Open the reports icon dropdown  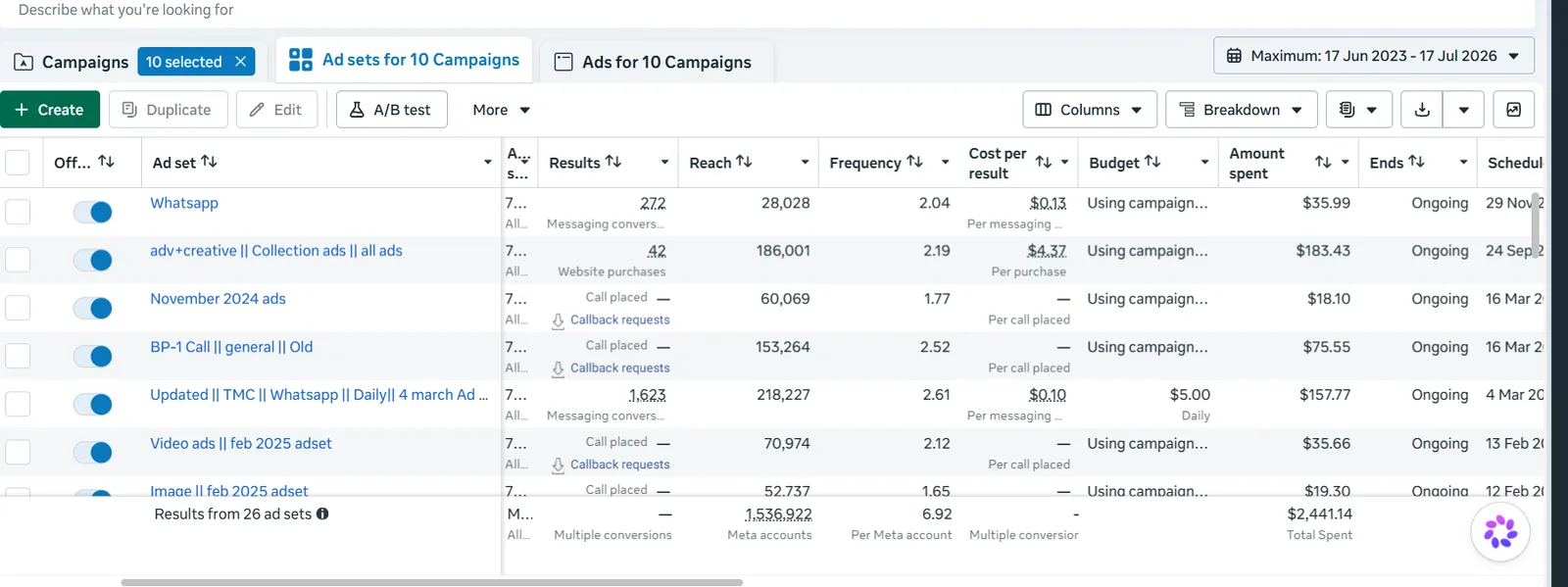pyautogui.click(x=1358, y=110)
